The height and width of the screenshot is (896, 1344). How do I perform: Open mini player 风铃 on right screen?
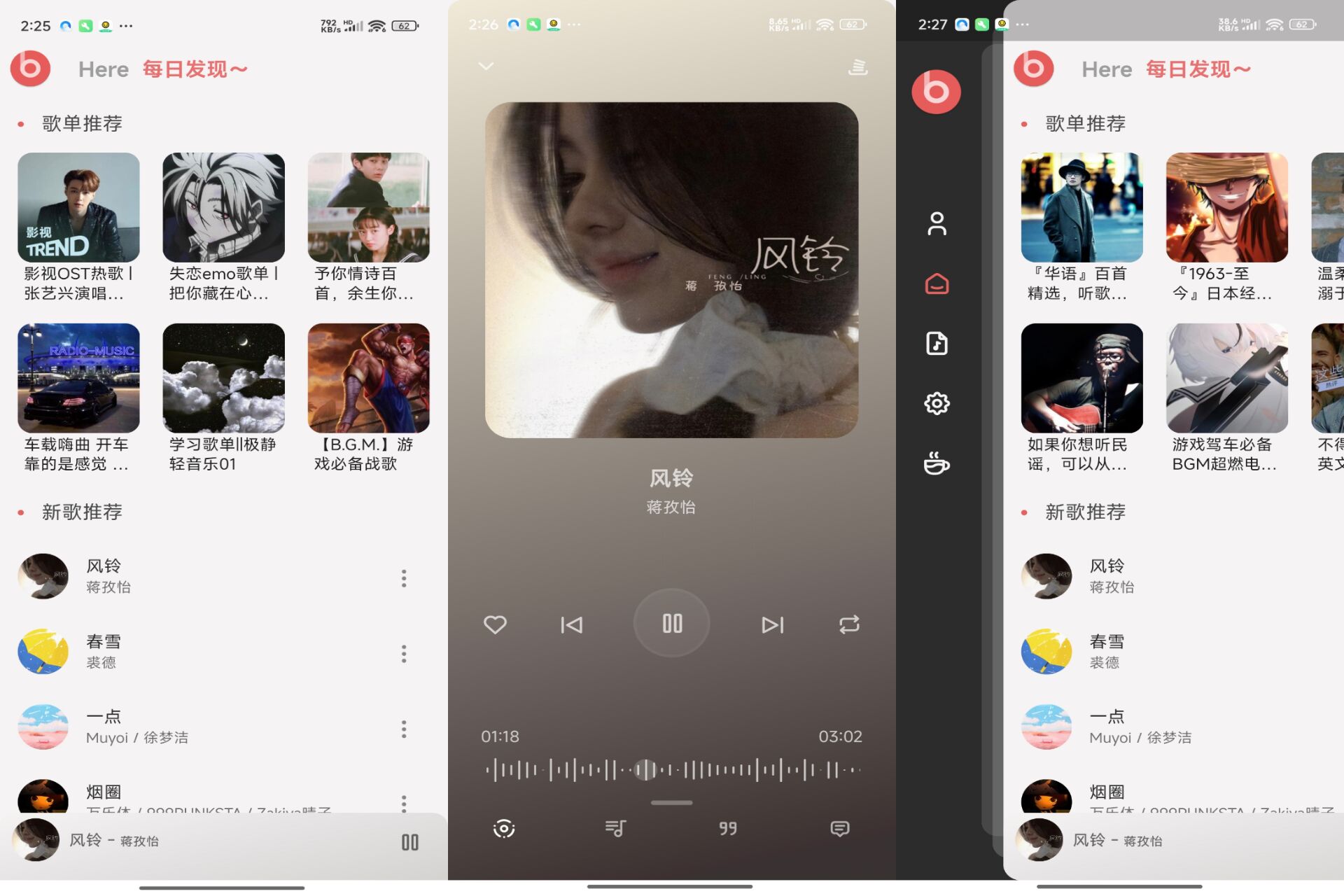tap(1174, 841)
